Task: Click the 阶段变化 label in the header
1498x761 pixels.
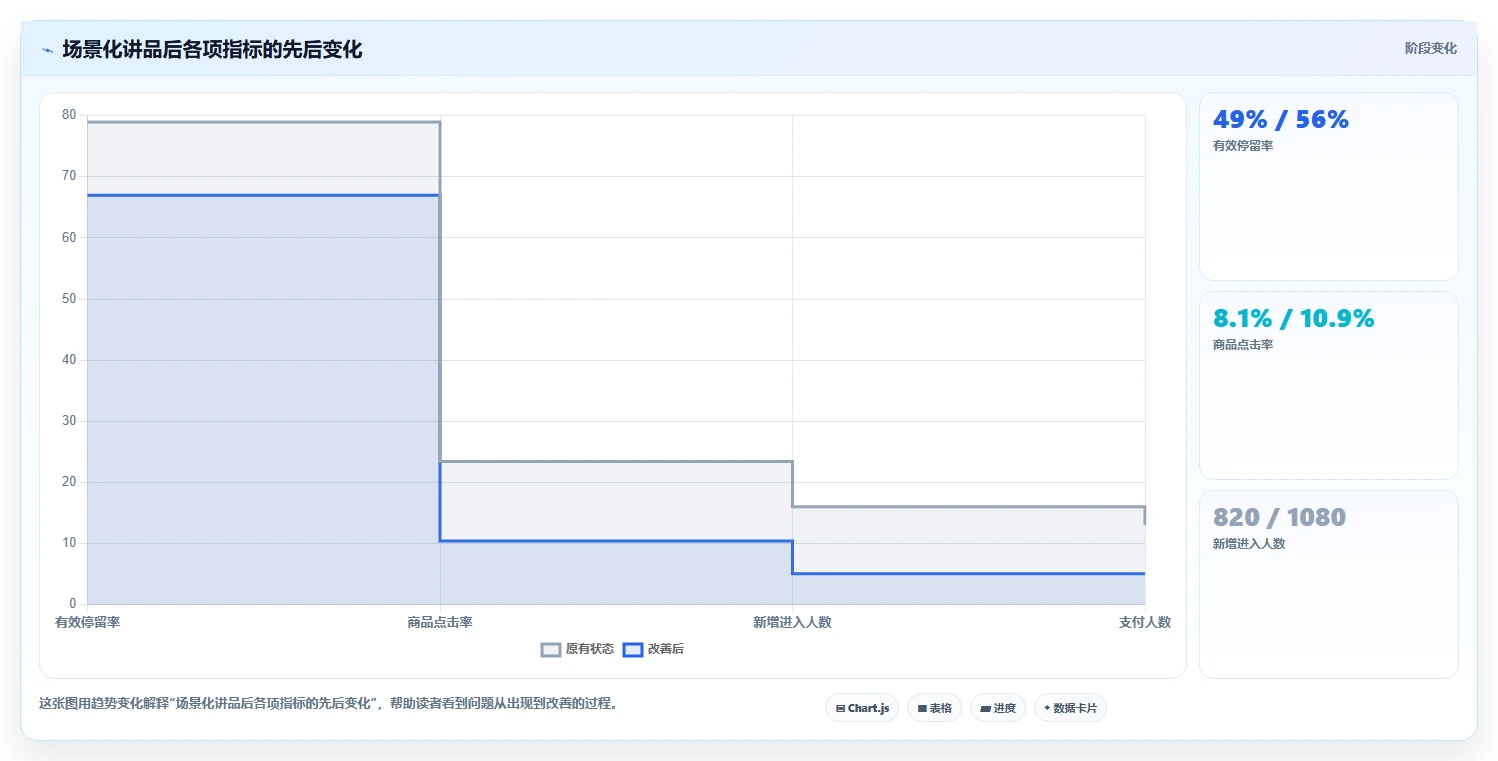Action: point(1430,48)
